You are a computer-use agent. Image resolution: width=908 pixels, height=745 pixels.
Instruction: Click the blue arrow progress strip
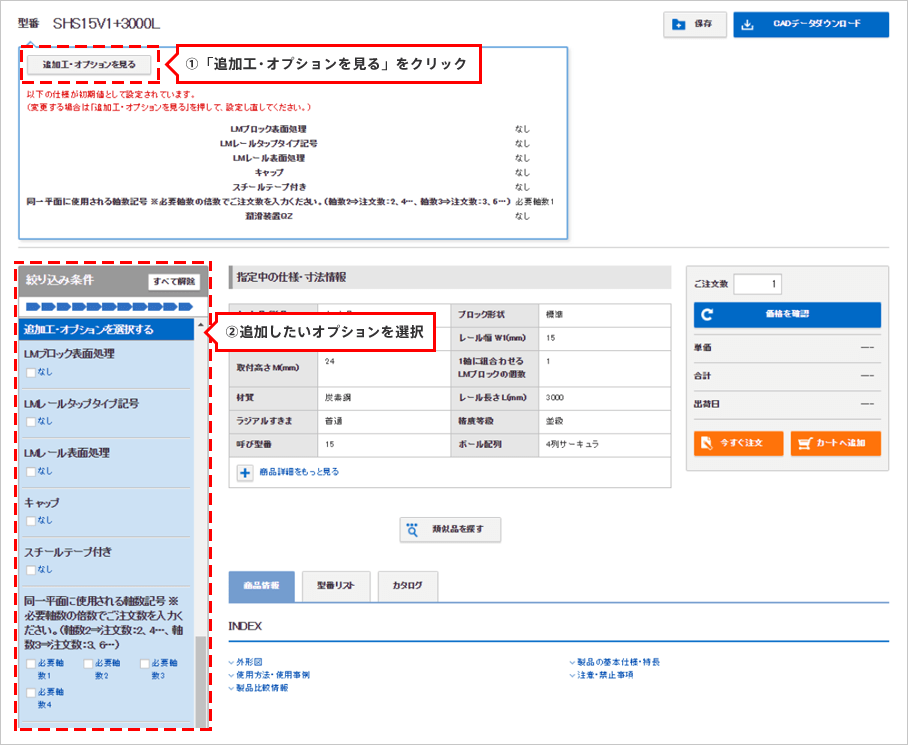click(108, 305)
